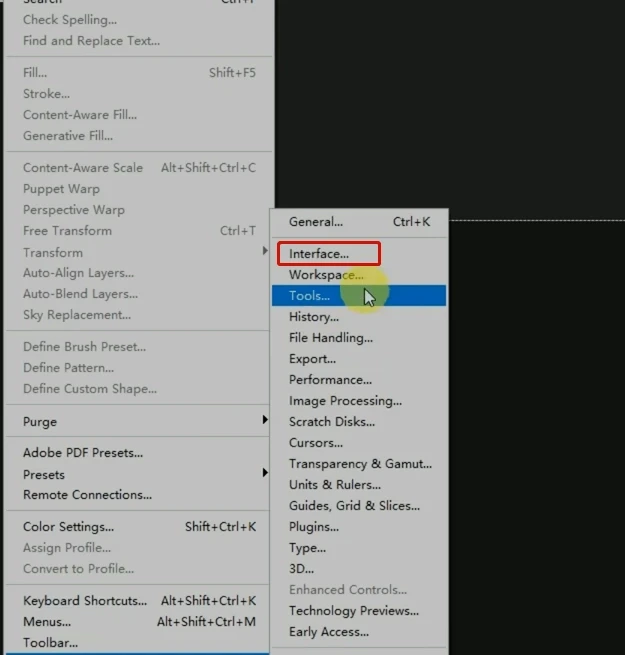Expand the Purge submenu

click(x=40, y=422)
